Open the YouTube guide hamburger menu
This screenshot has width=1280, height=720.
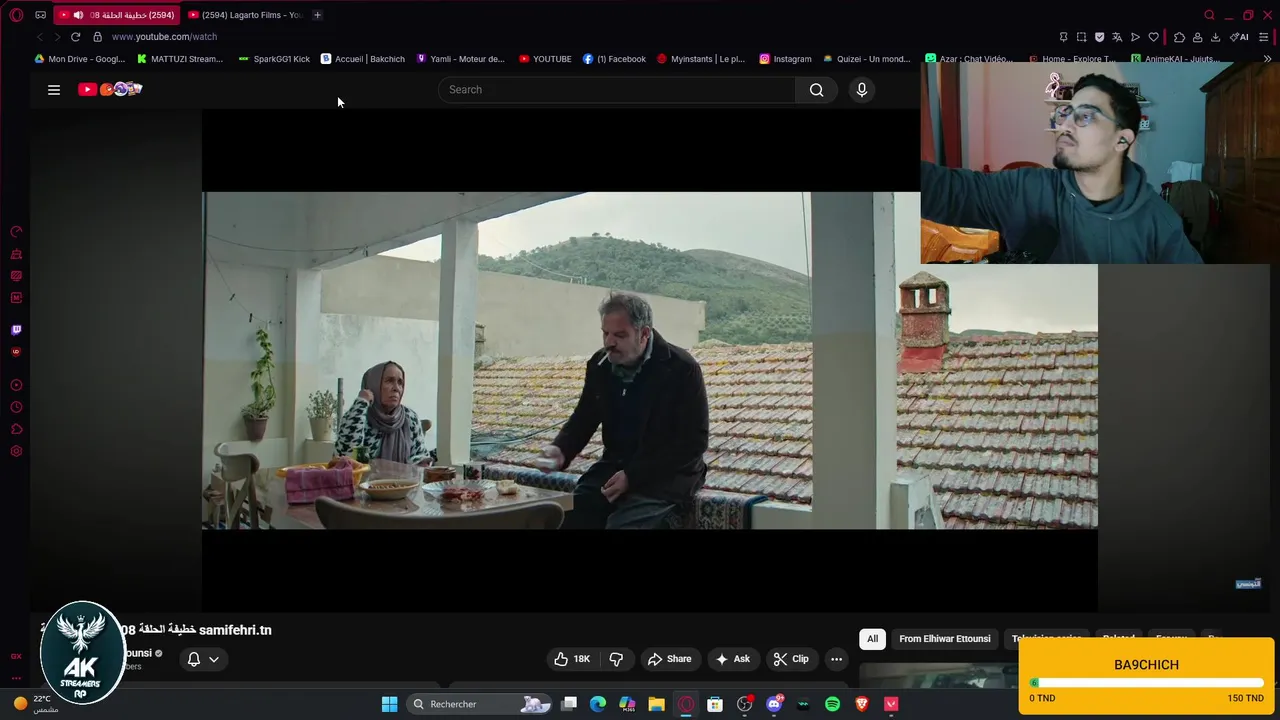click(54, 90)
